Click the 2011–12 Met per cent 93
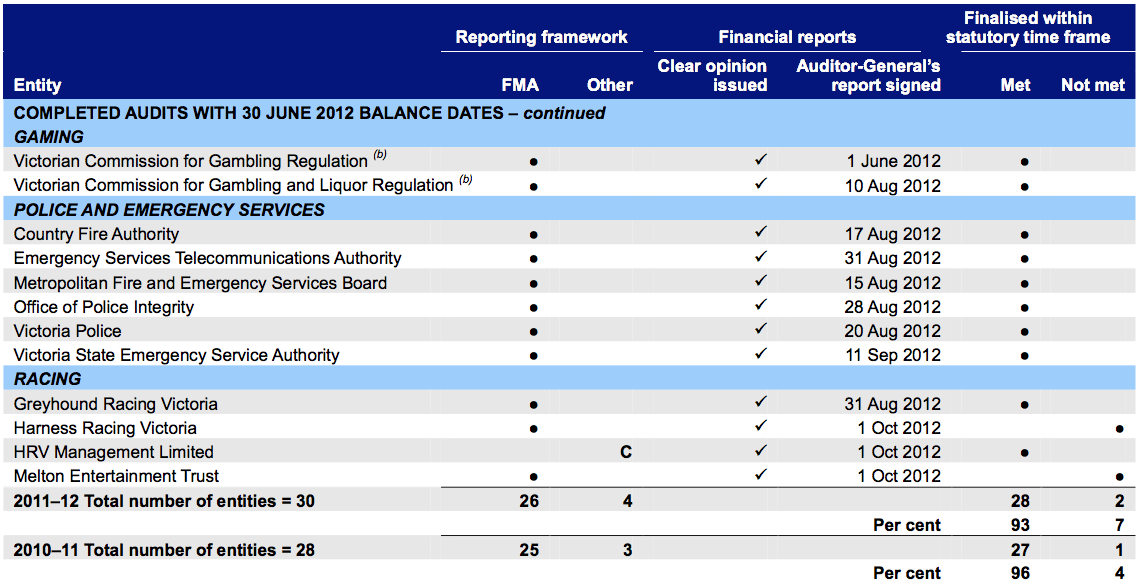The width and height of the screenshot is (1141, 586). [x=1020, y=525]
